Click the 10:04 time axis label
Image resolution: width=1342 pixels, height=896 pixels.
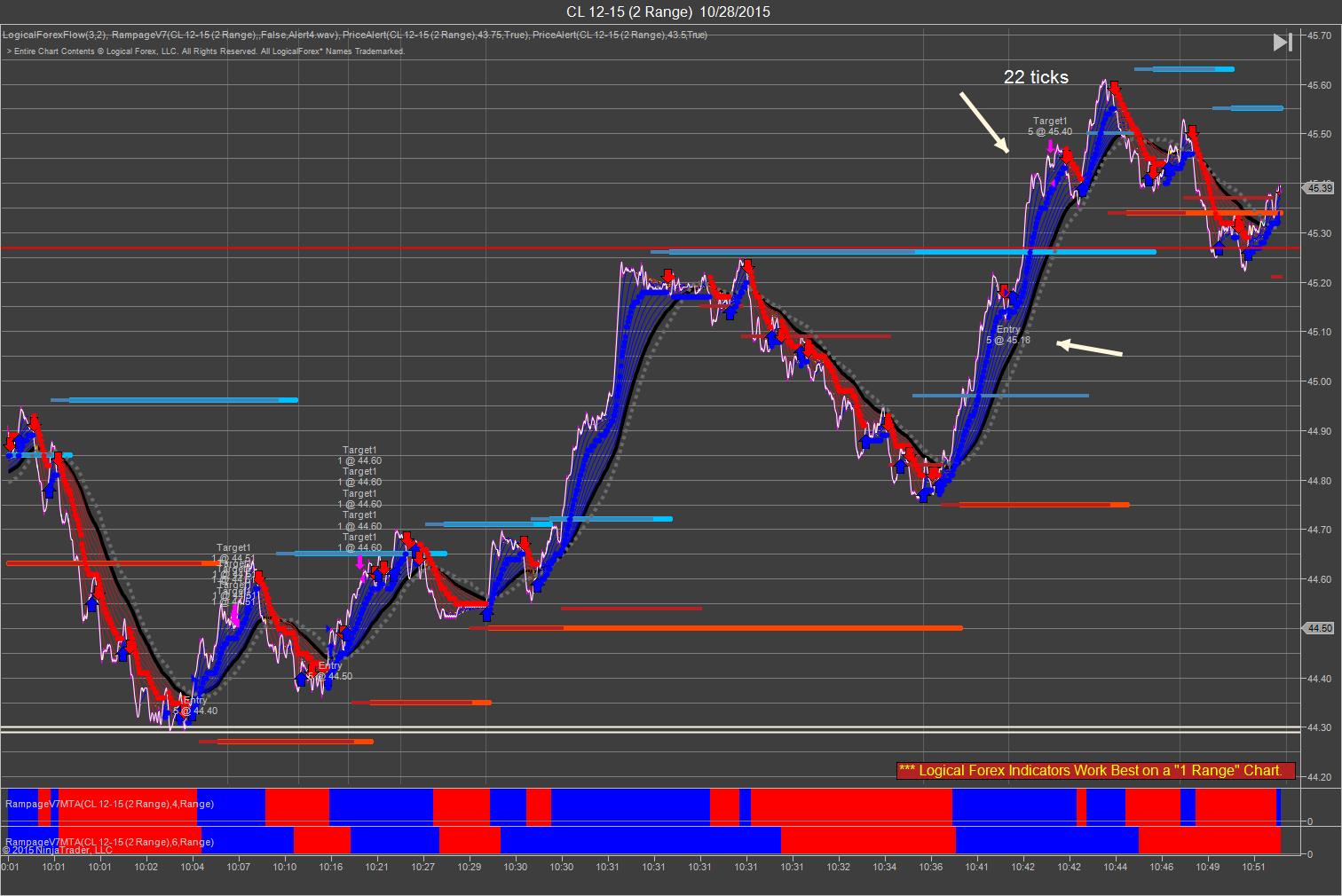tap(193, 867)
